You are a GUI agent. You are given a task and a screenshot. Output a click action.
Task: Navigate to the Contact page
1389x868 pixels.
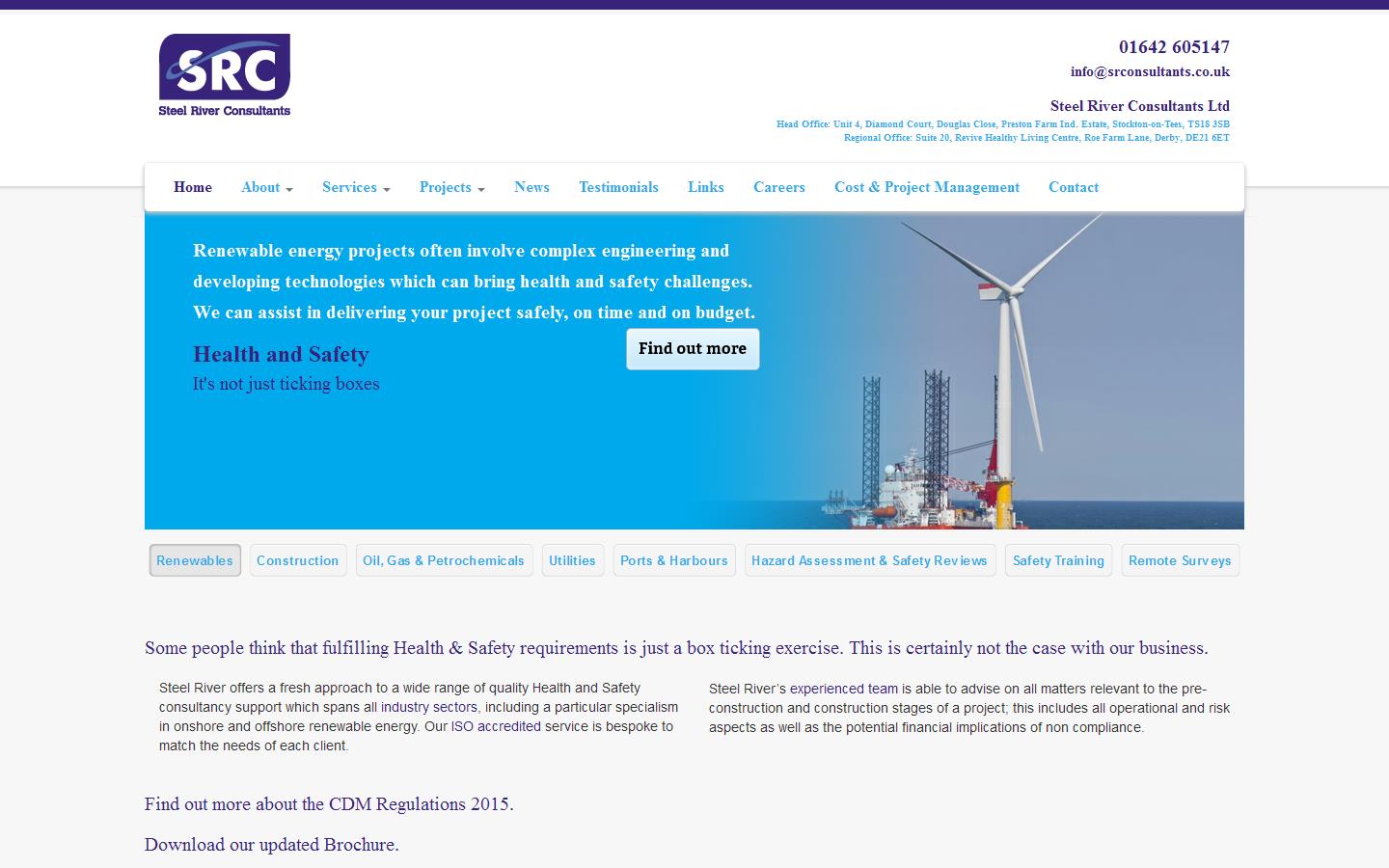pyautogui.click(x=1074, y=187)
